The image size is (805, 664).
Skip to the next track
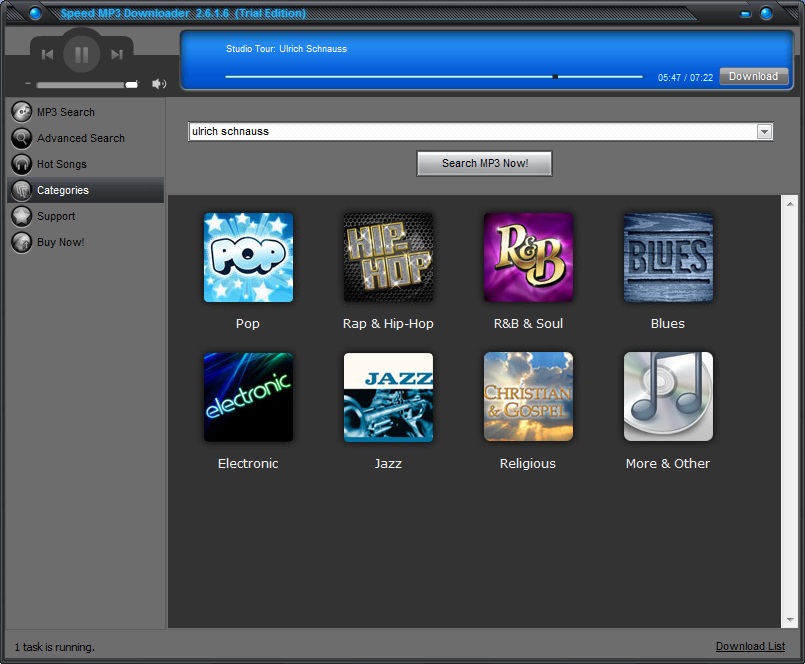(115, 55)
